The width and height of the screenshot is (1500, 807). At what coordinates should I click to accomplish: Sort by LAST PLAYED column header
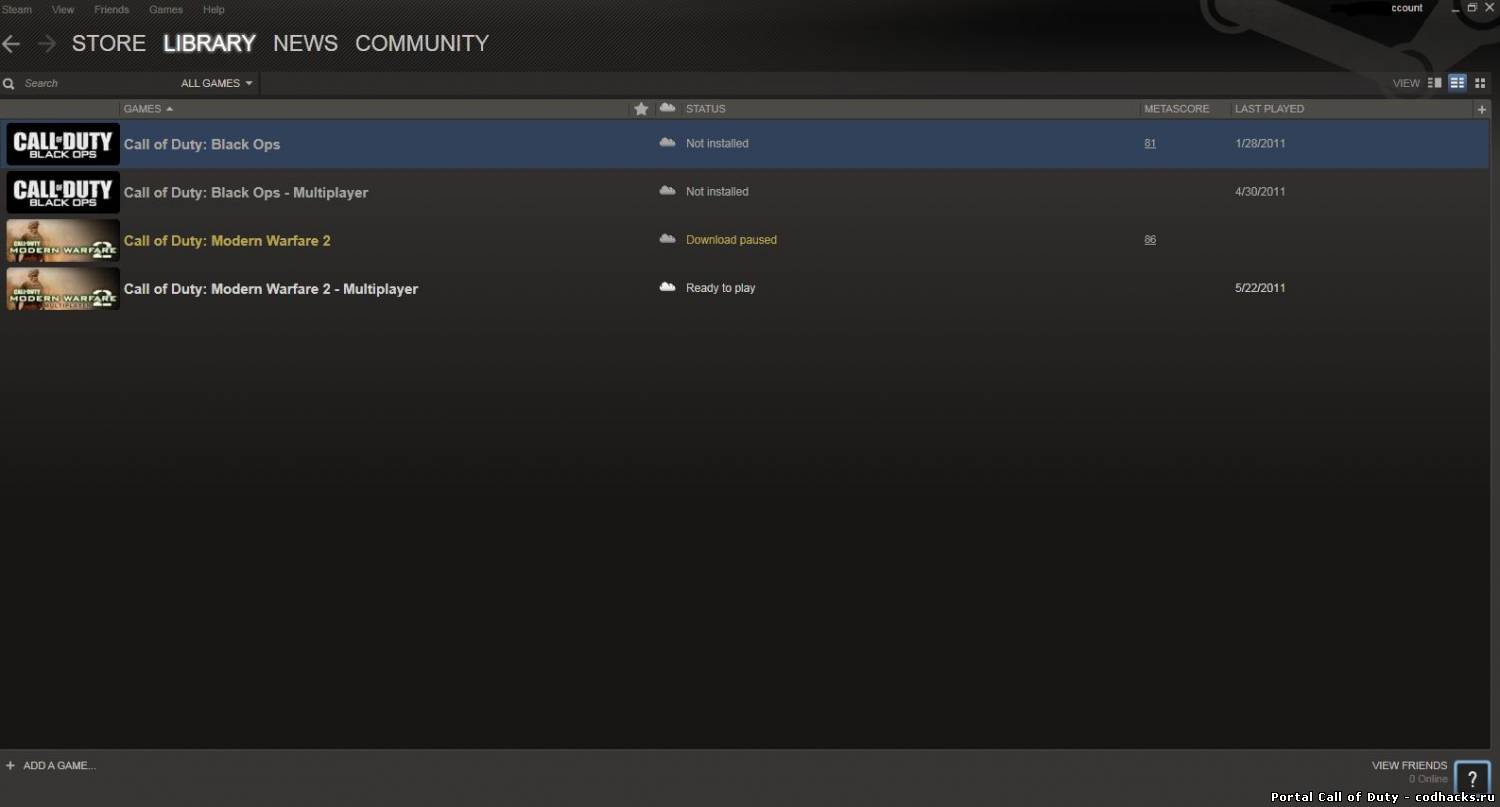pyautogui.click(x=1270, y=109)
